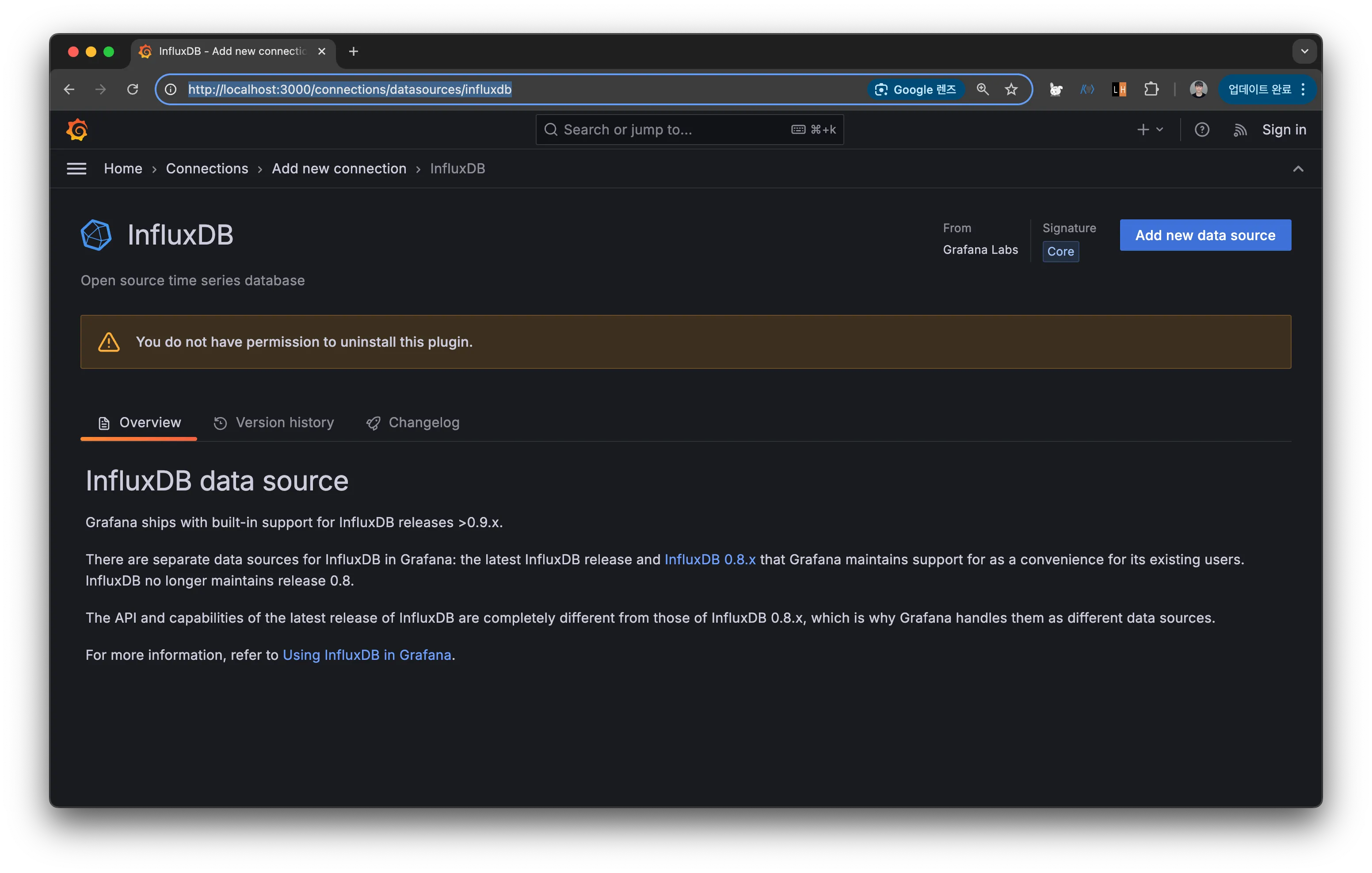Switch to the Version history tab
The image size is (1372, 873).
point(274,422)
